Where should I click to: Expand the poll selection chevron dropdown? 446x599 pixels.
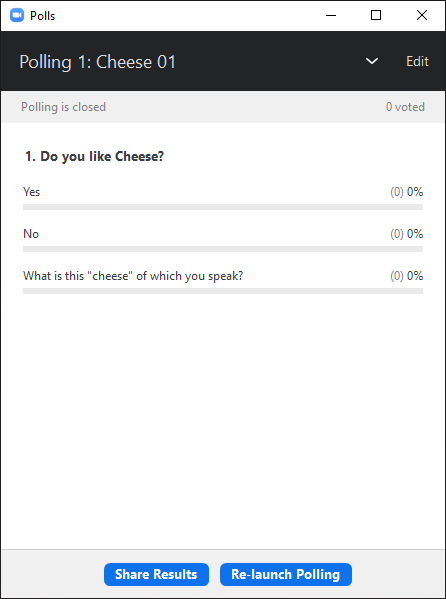(x=371, y=61)
